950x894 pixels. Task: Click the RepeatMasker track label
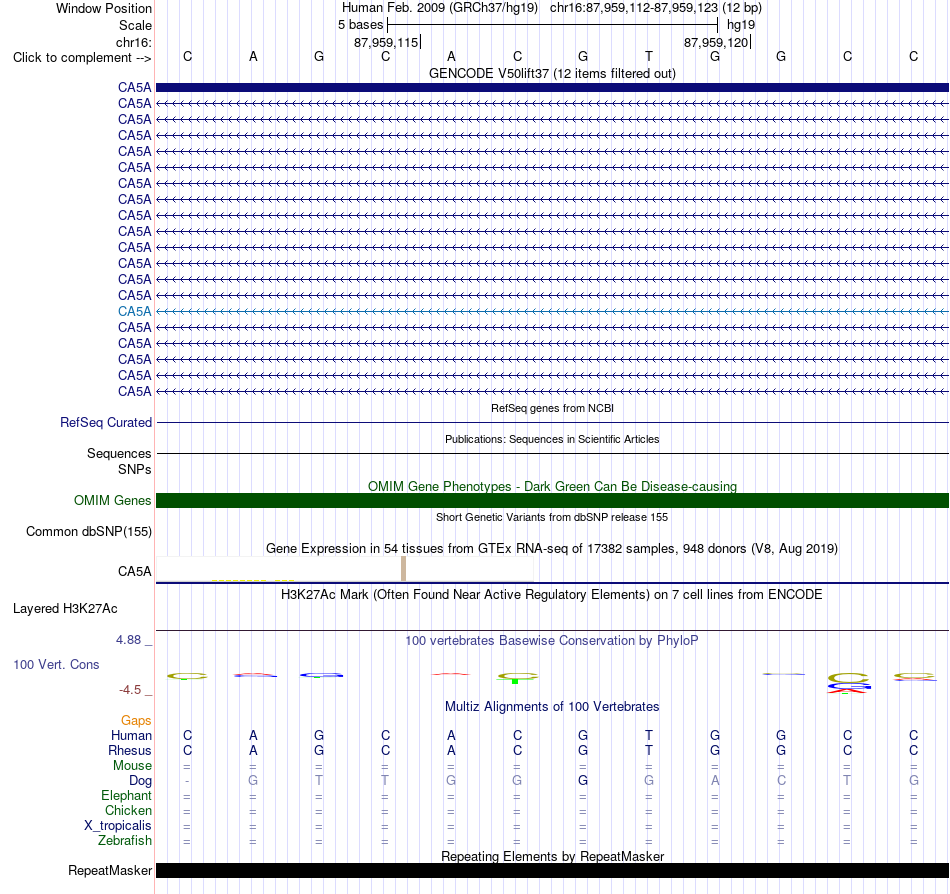(x=110, y=870)
